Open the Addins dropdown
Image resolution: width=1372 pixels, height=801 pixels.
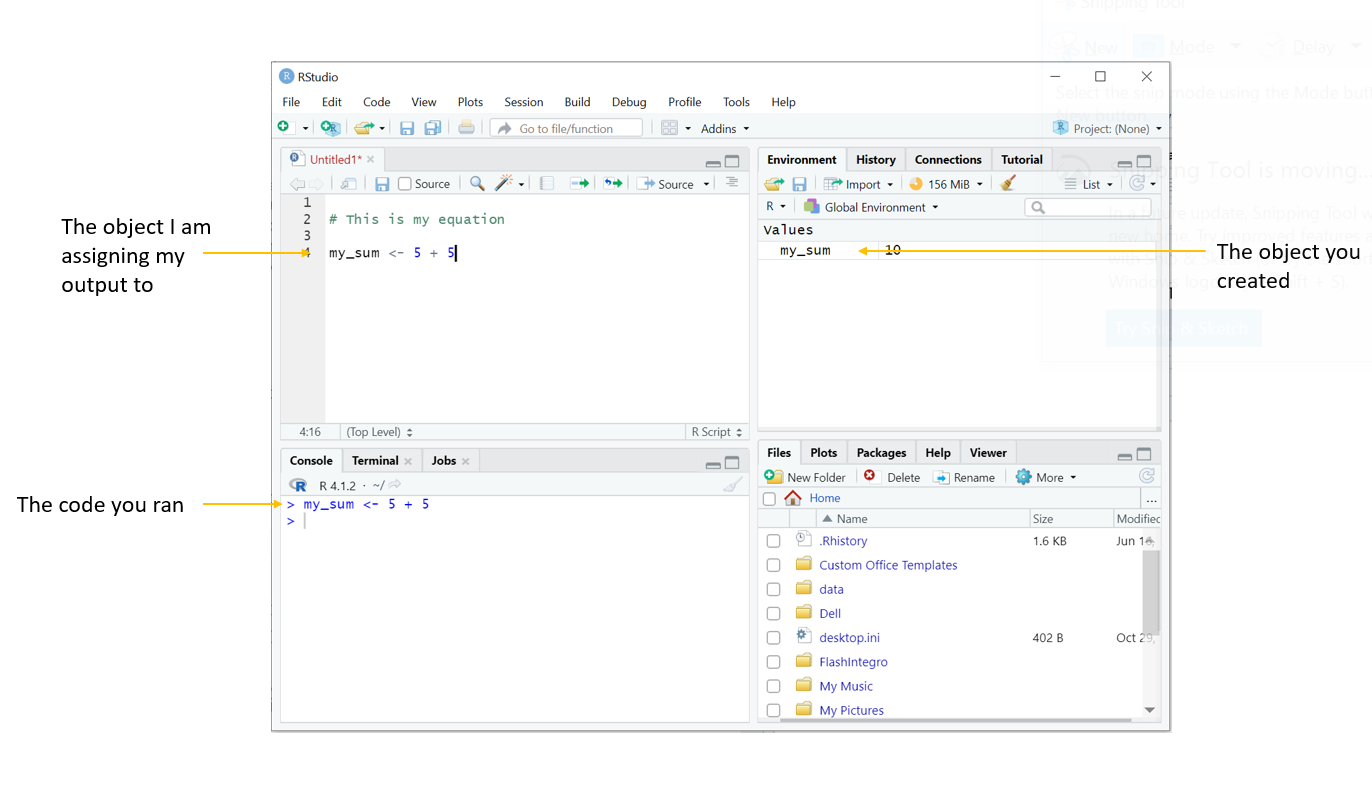(x=725, y=128)
